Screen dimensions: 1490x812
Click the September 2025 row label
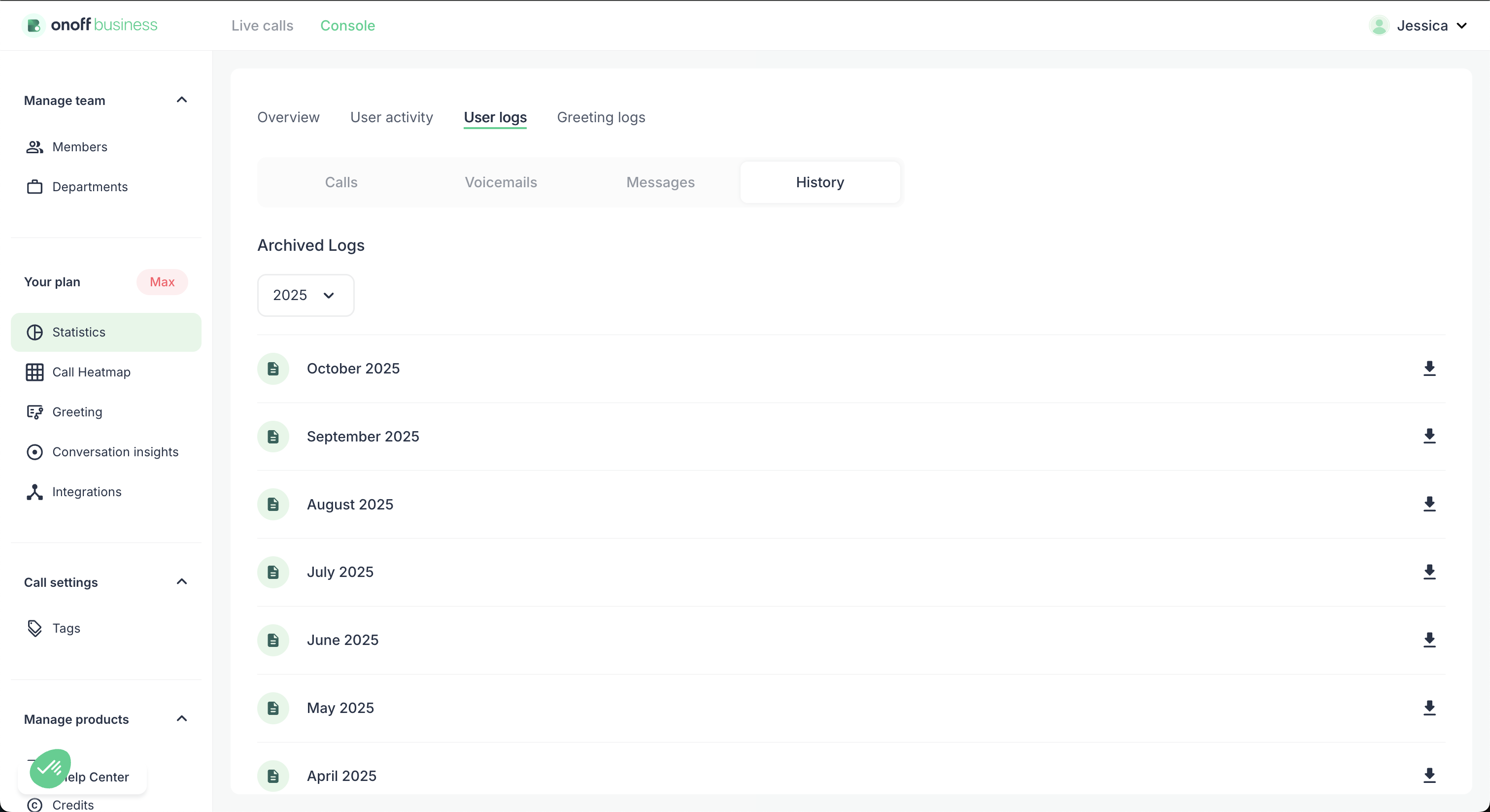pyautogui.click(x=363, y=436)
